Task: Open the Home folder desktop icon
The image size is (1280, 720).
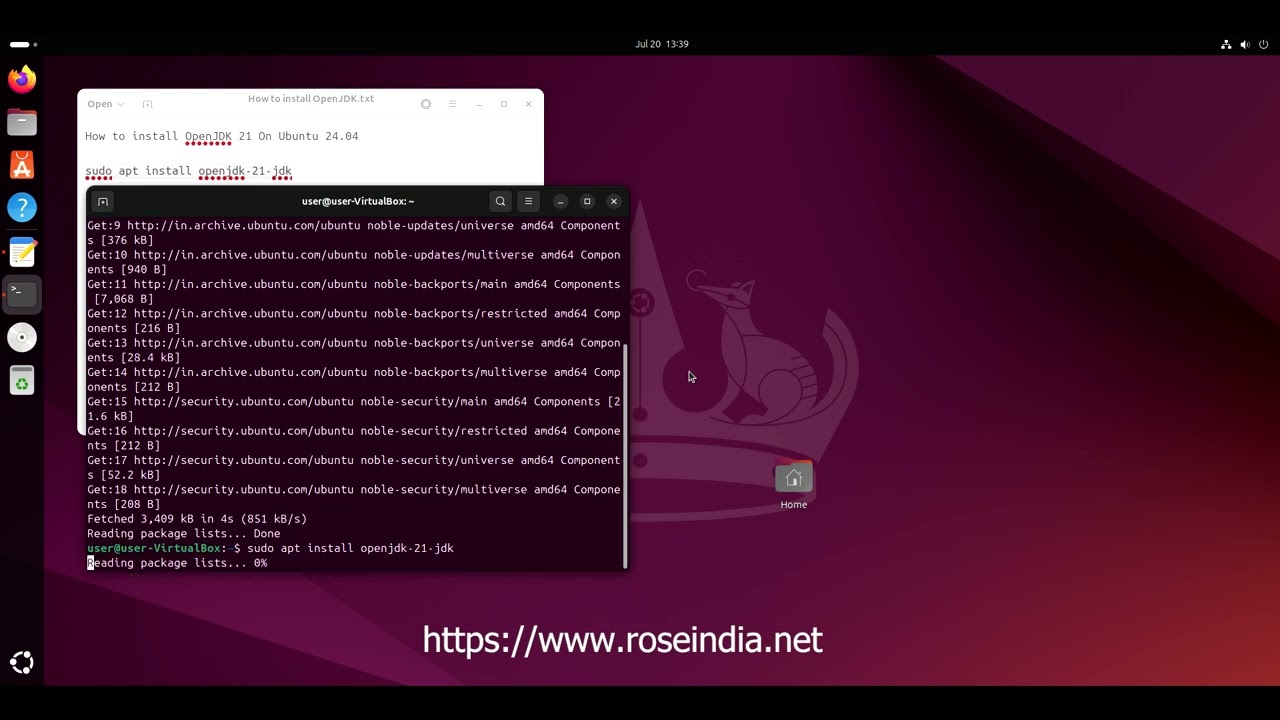Action: coord(794,486)
